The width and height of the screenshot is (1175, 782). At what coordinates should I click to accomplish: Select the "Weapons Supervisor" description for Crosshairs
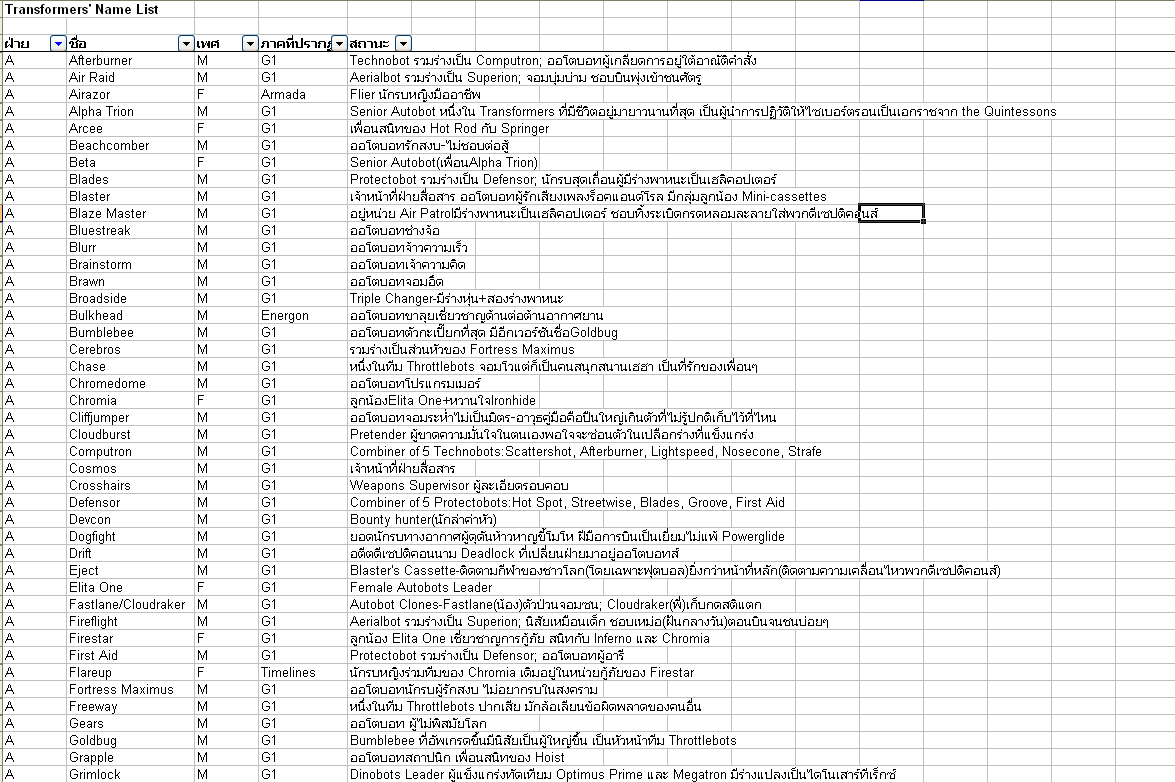[459, 485]
